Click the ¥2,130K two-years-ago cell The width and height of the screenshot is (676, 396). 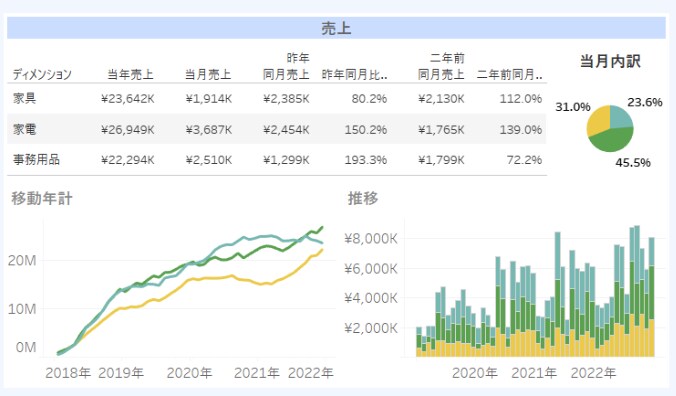(x=441, y=99)
